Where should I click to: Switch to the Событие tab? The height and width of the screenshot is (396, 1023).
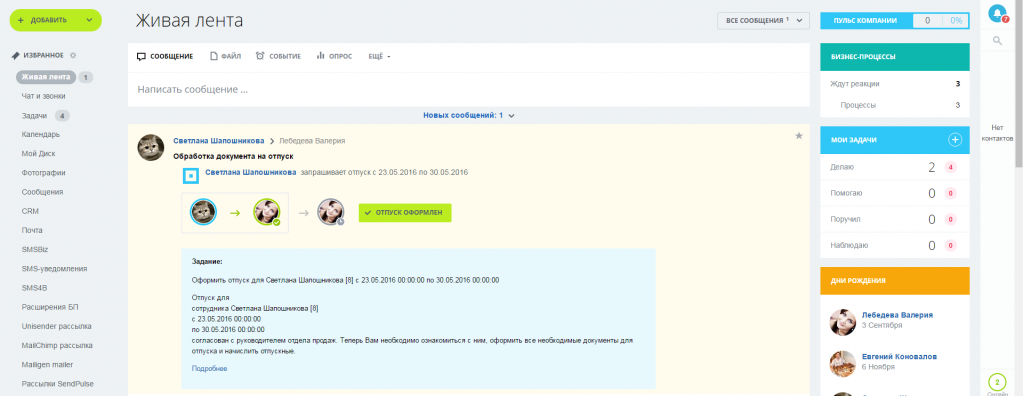[x=278, y=56]
